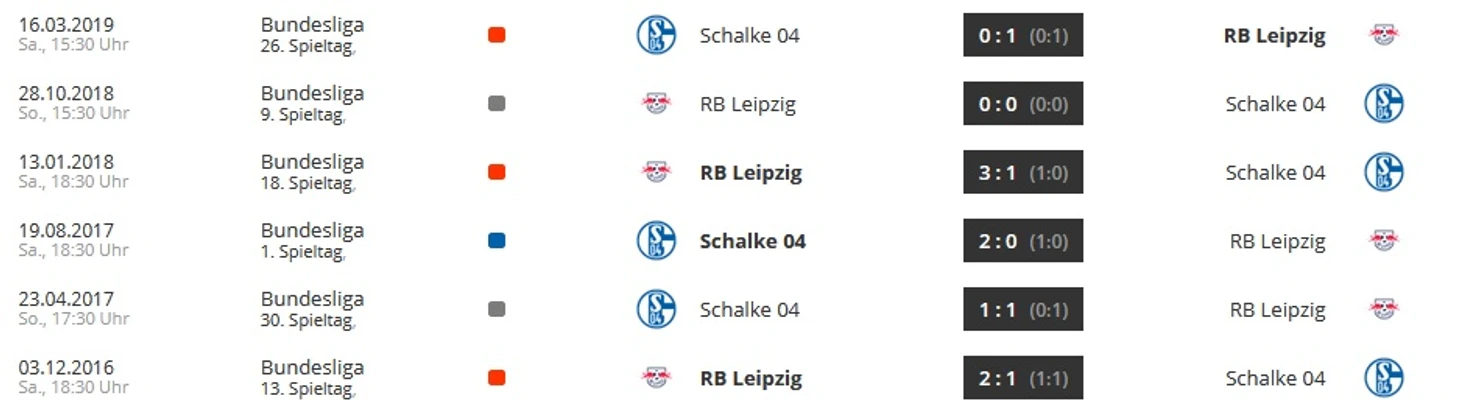
Task: Select bold Schalke 04 name in 19.08.2017 row
Action: click(x=753, y=241)
